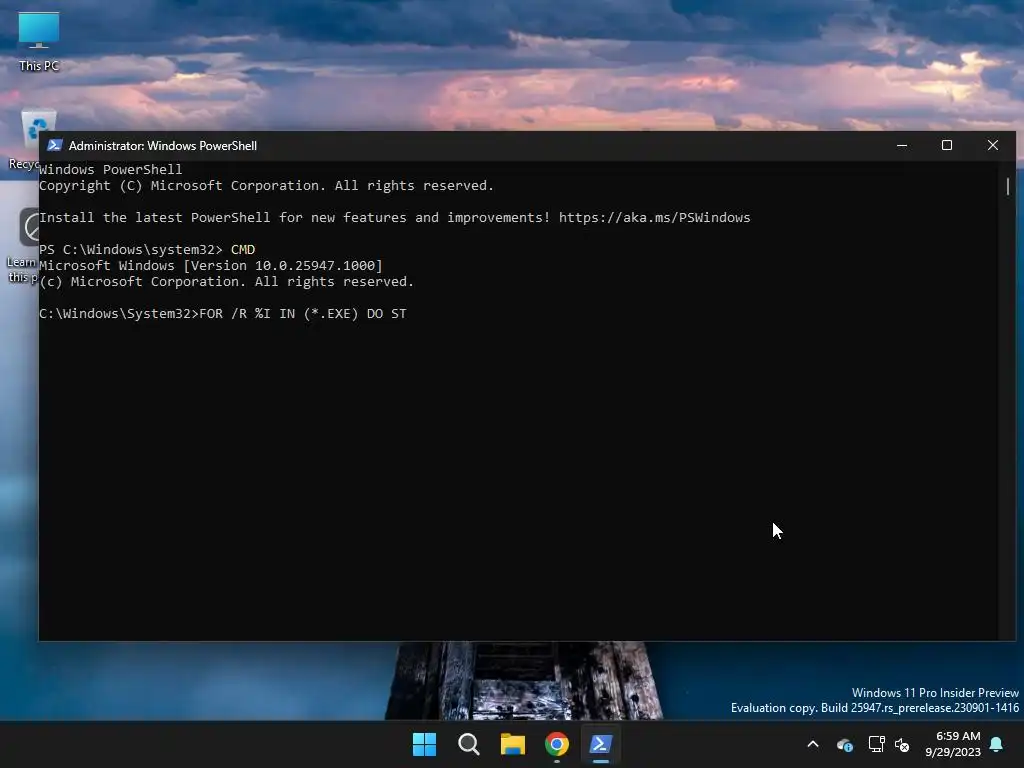Show hidden system tray icons
The width and height of the screenshot is (1024, 768).
(x=813, y=744)
